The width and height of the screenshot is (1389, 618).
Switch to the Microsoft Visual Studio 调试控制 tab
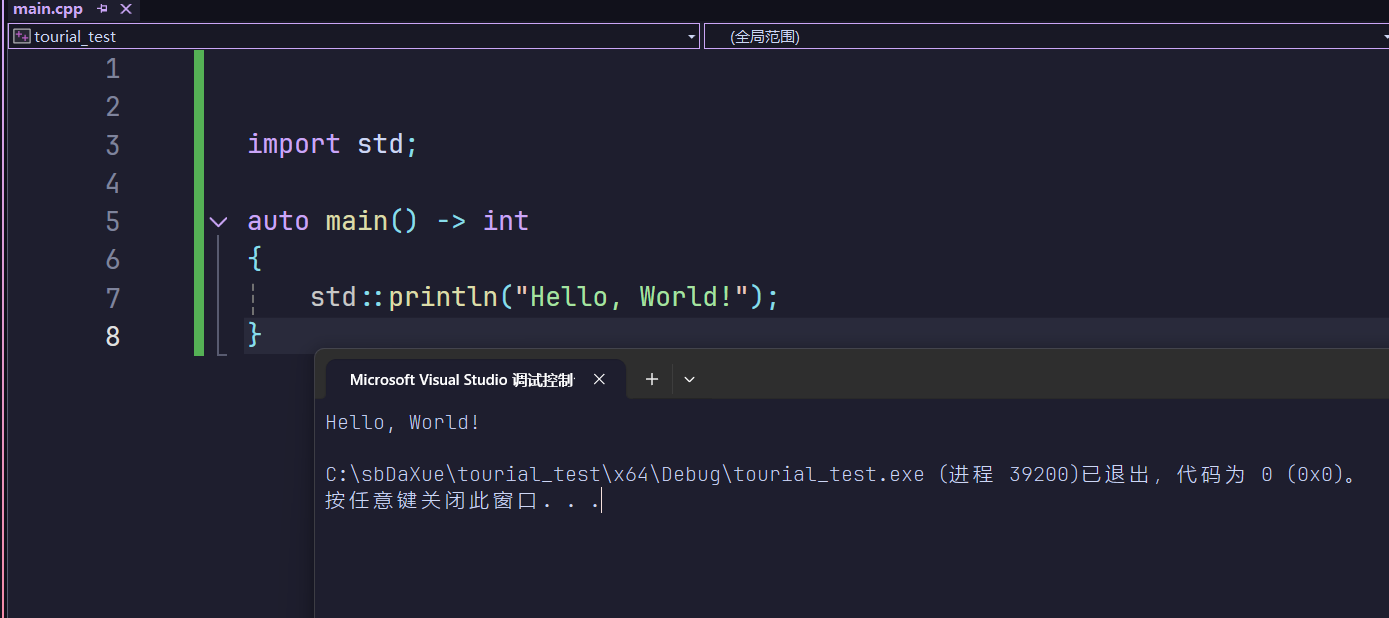click(x=460, y=379)
